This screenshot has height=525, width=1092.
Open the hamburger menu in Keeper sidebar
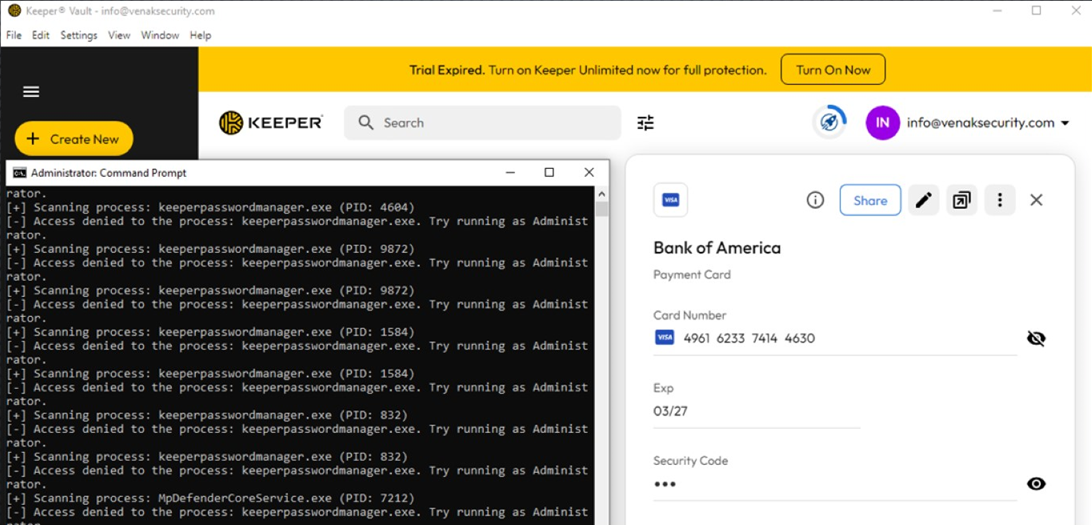[31, 92]
